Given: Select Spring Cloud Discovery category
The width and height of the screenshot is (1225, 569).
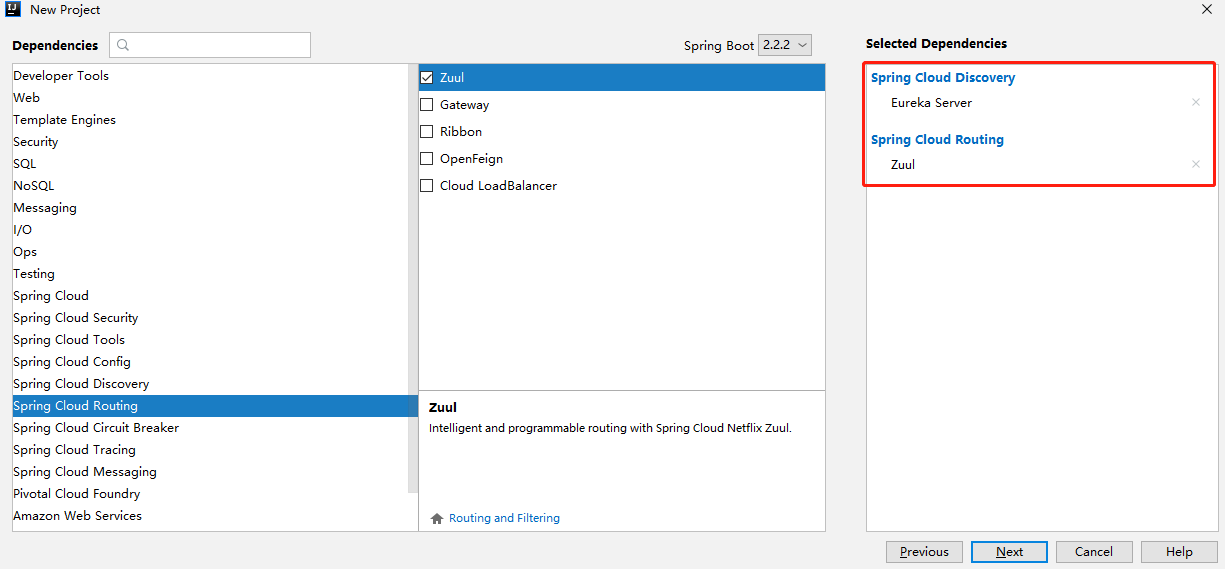Looking at the screenshot, I should [81, 384].
